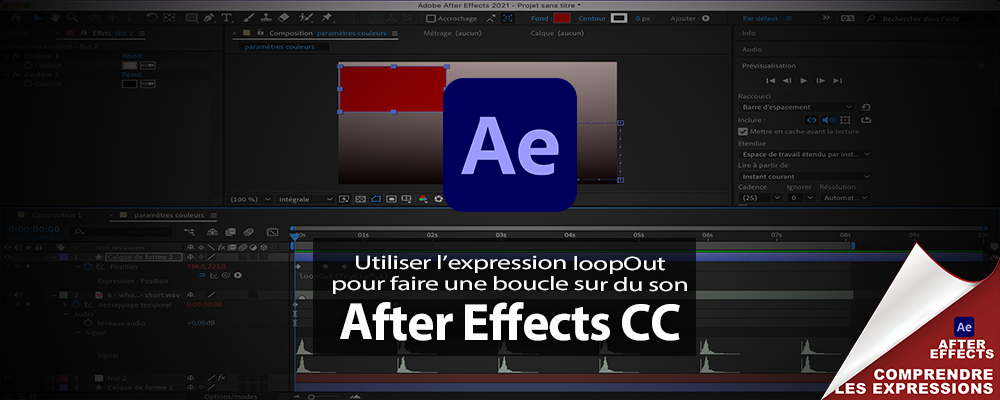Select the Pen tool
The width and height of the screenshot is (1000, 400).
[x=209, y=18]
